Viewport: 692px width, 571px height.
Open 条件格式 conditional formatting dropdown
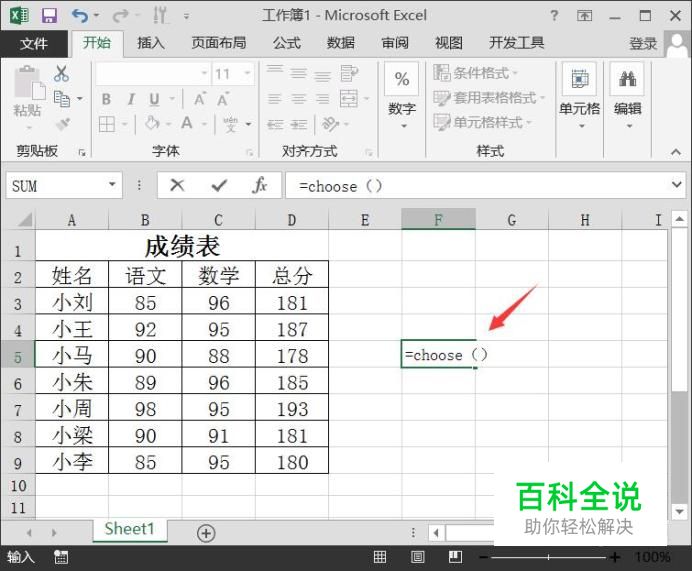tap(475, 73)
